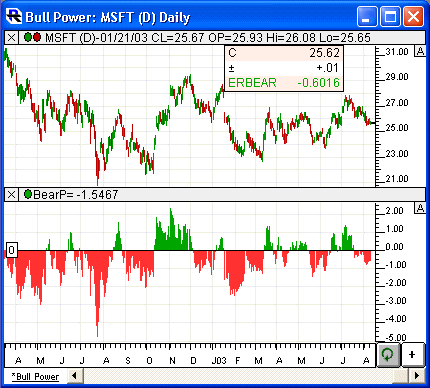Click the N month label on time axis

pos(172,361)
